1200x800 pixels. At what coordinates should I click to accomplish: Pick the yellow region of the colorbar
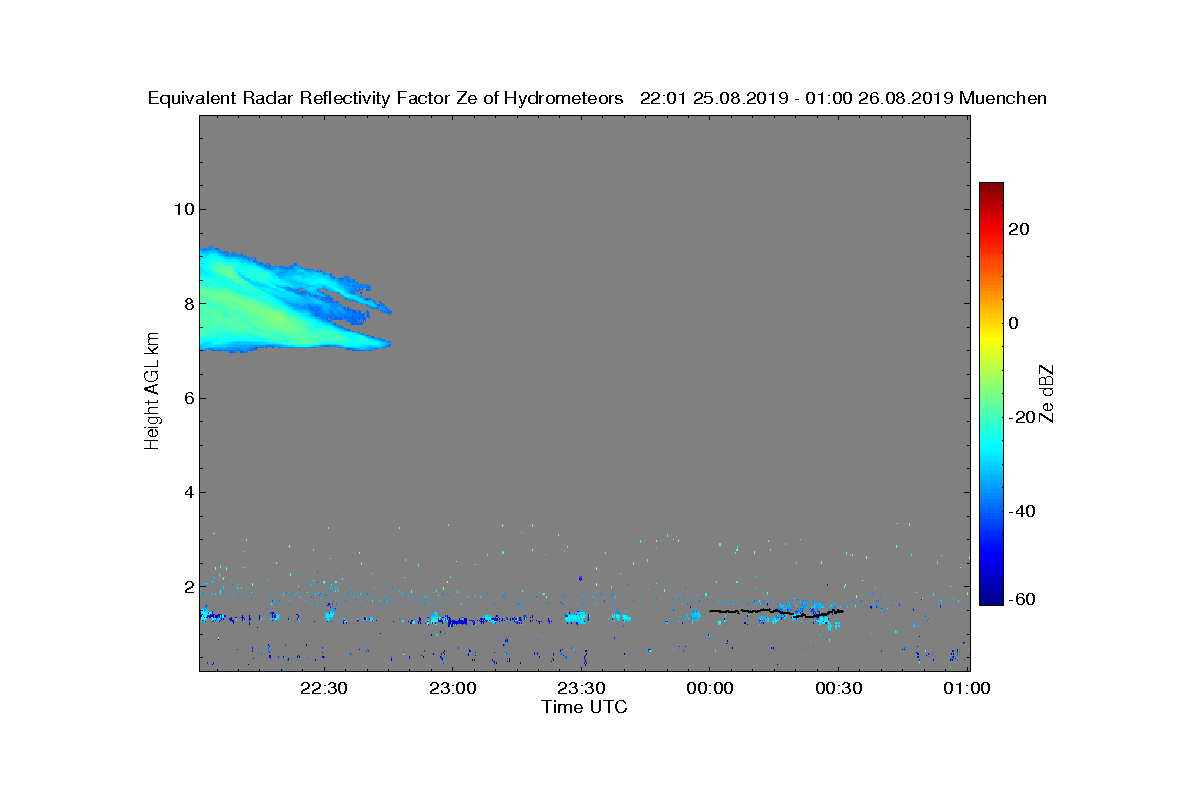(991, 335)
